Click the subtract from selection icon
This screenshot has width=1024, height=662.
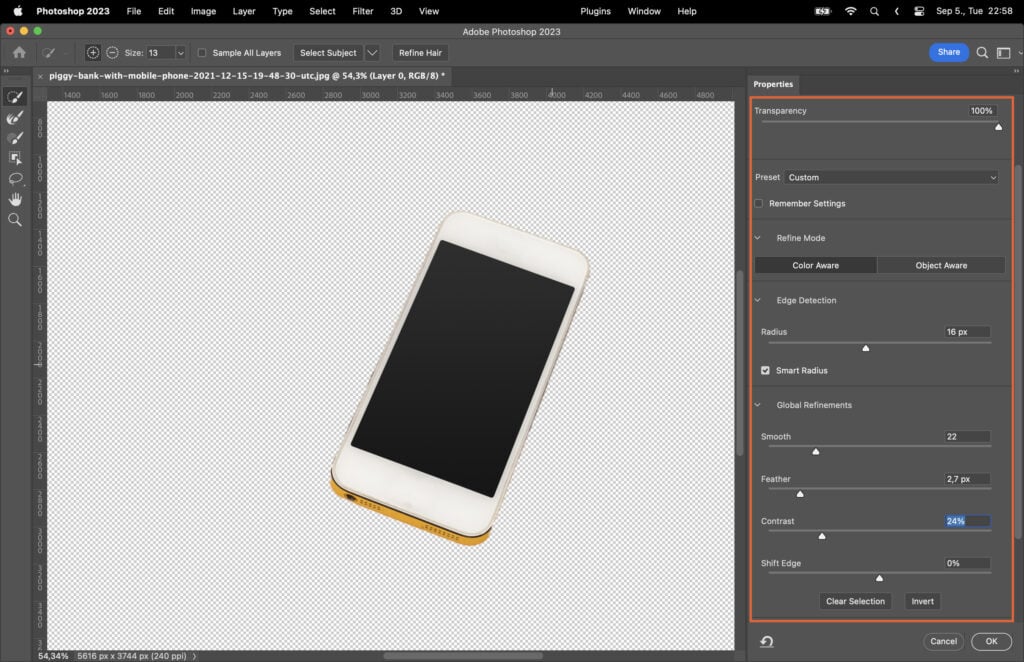[112, 52]
